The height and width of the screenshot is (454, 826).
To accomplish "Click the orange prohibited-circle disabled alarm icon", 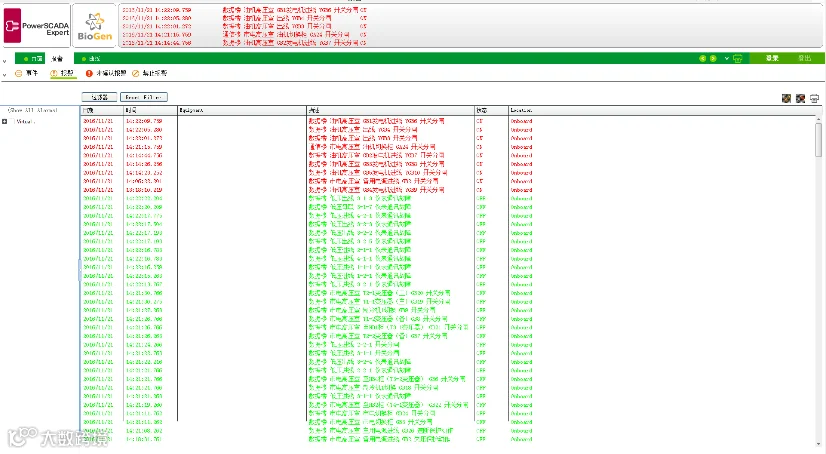I will pyautogui.click(x=135, y=73).
